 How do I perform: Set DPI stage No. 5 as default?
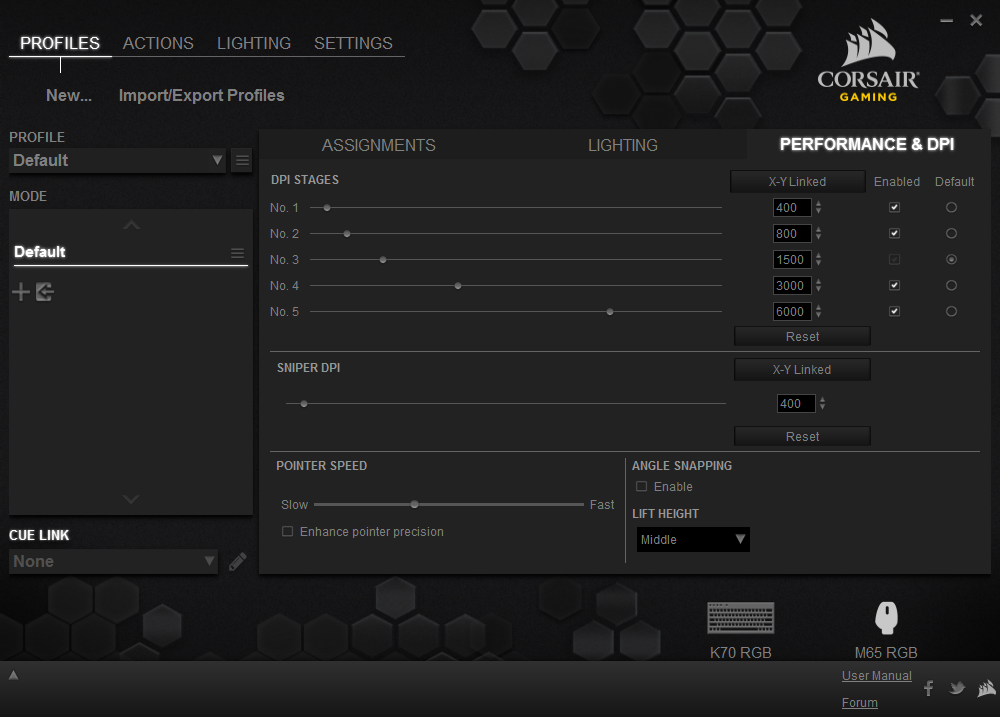(x=951, y=311)
